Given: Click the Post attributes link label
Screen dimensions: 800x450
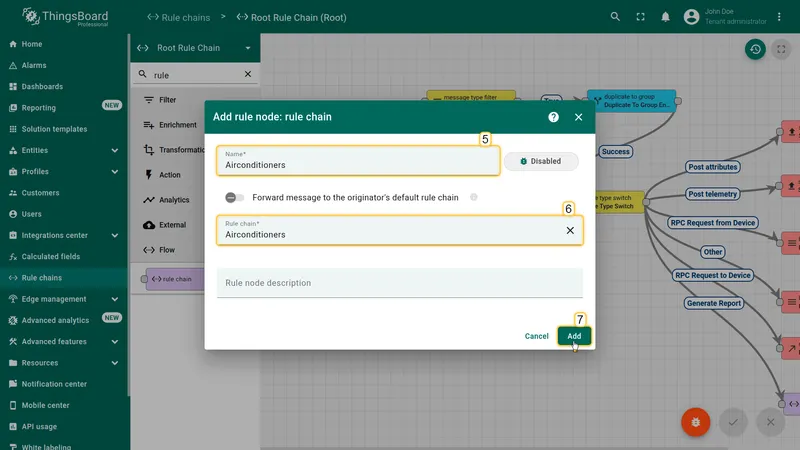Looking at the screenshot, I should click(x=713, y=167).
